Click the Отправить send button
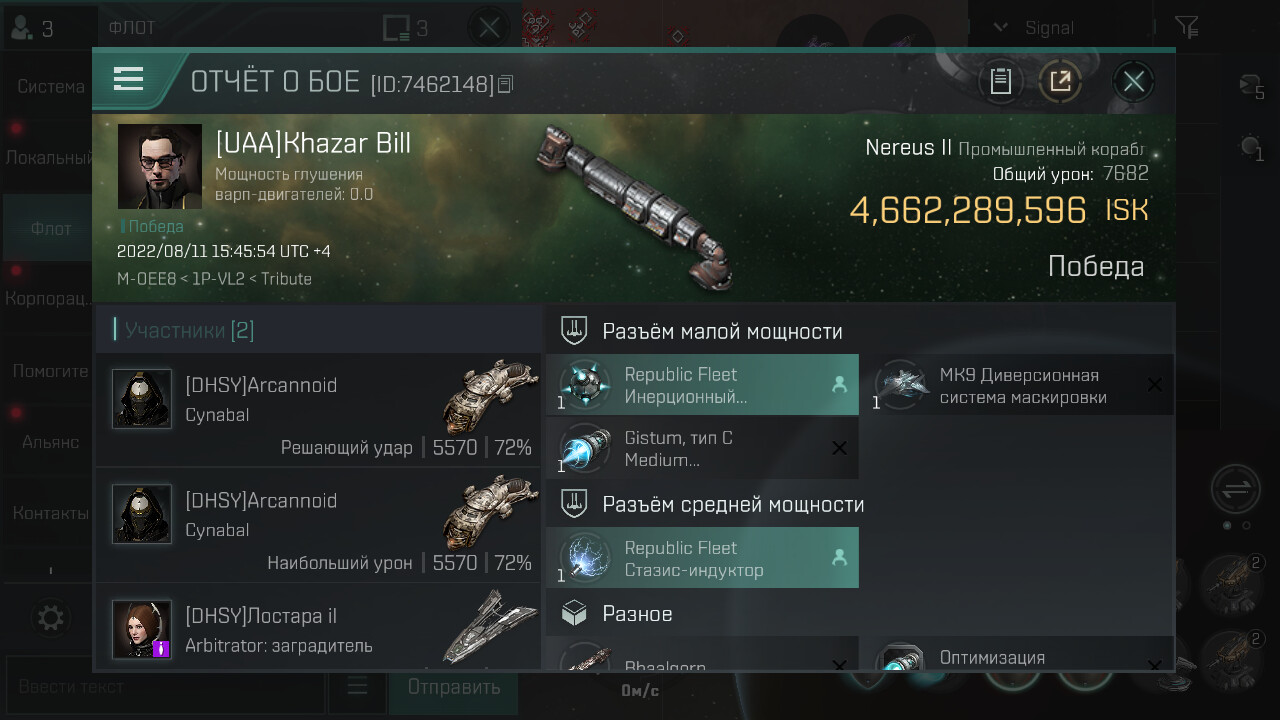The image size is (1280, 720). click(x=454, y=687)
